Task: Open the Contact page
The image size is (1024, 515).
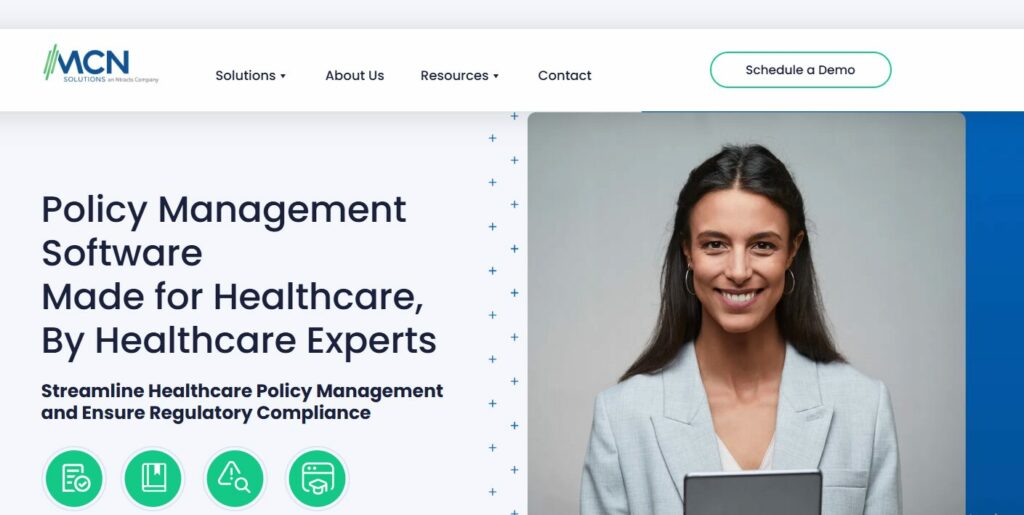Action: [x=564, y=76]
